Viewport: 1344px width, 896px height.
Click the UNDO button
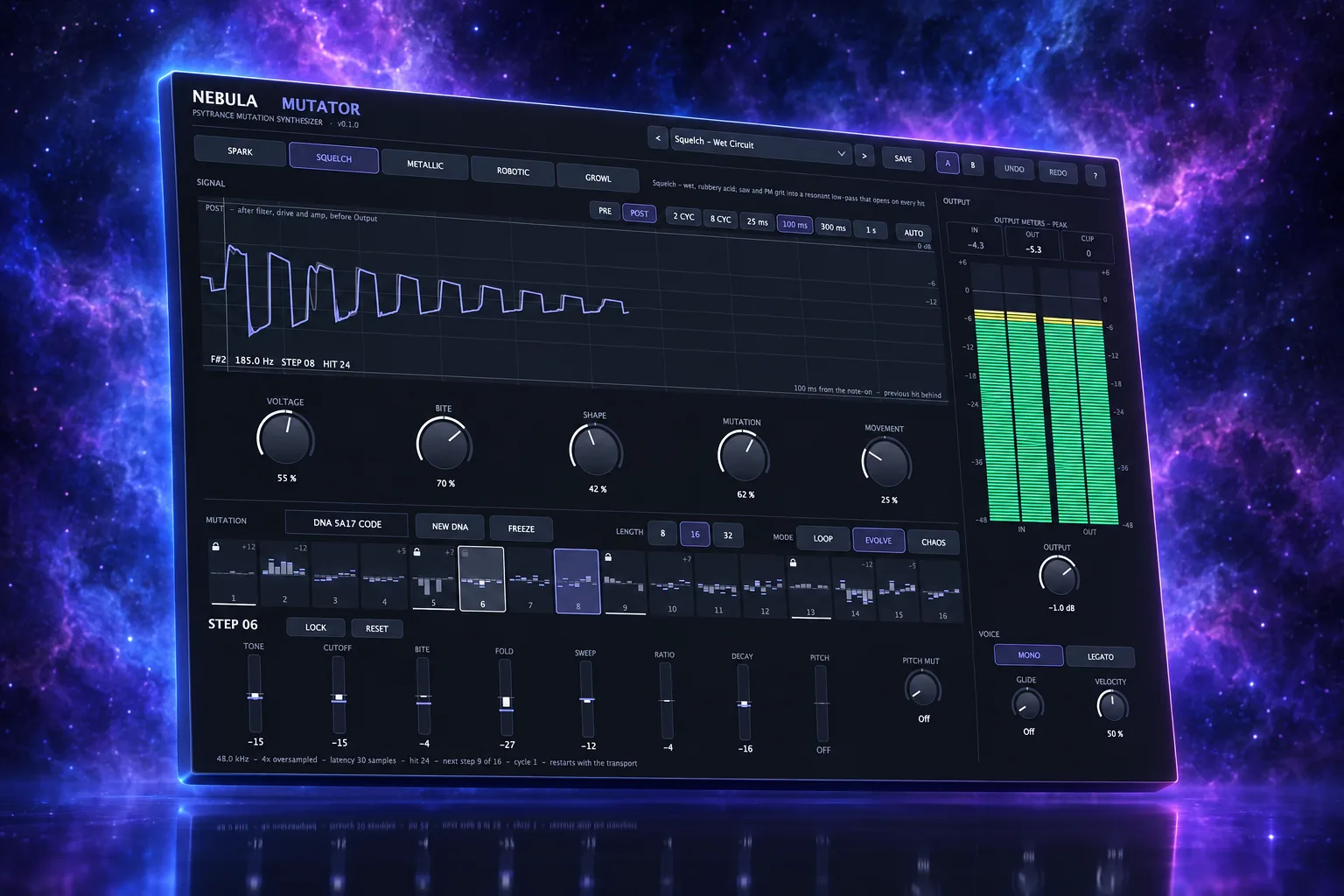1014,169
